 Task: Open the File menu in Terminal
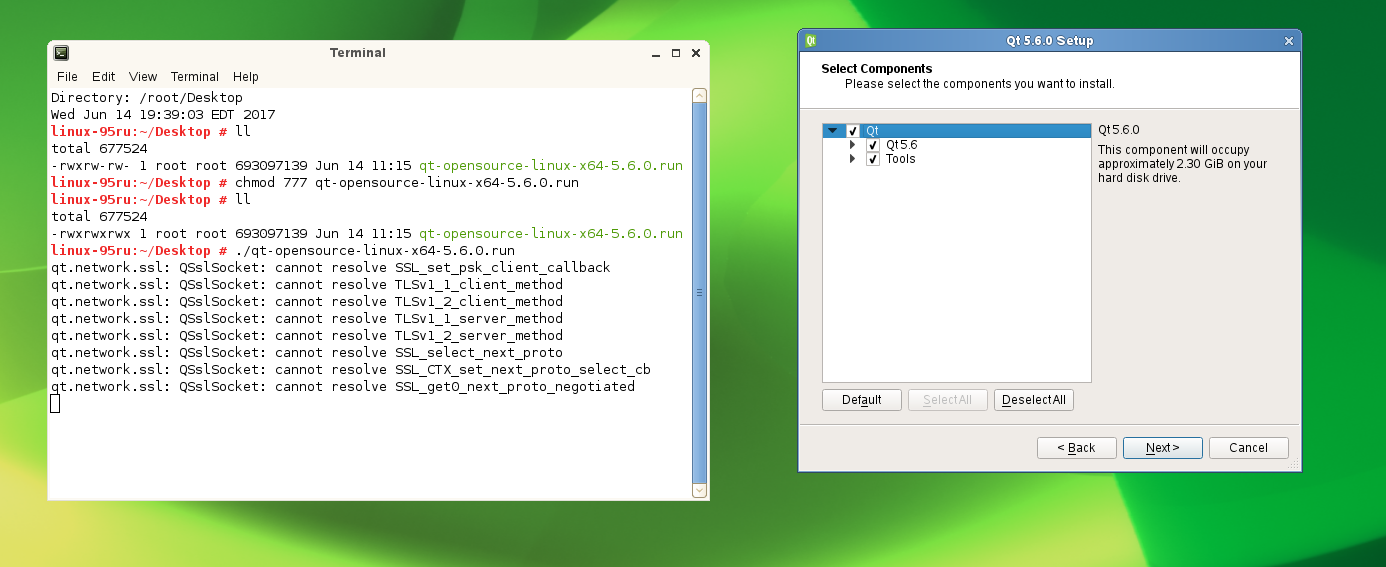click(67, 77)
